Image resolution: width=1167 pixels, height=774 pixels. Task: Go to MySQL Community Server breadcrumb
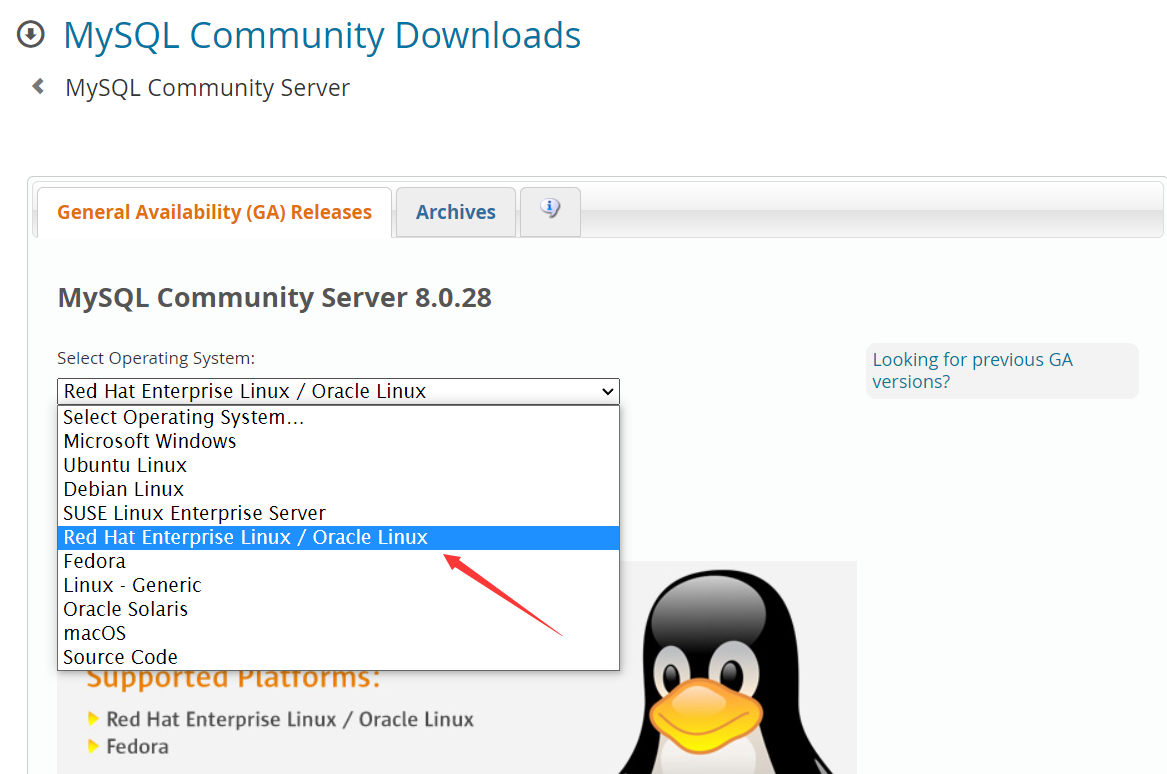[207, 88]
